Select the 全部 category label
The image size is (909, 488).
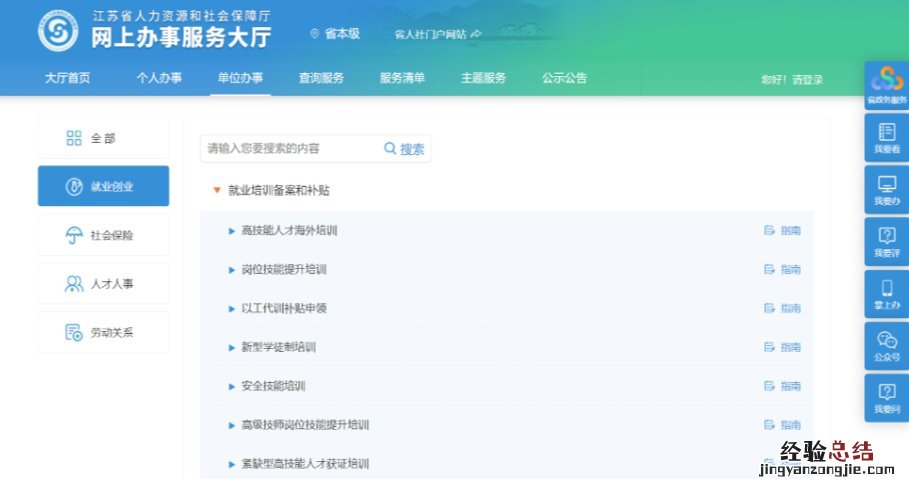(103, 139)
